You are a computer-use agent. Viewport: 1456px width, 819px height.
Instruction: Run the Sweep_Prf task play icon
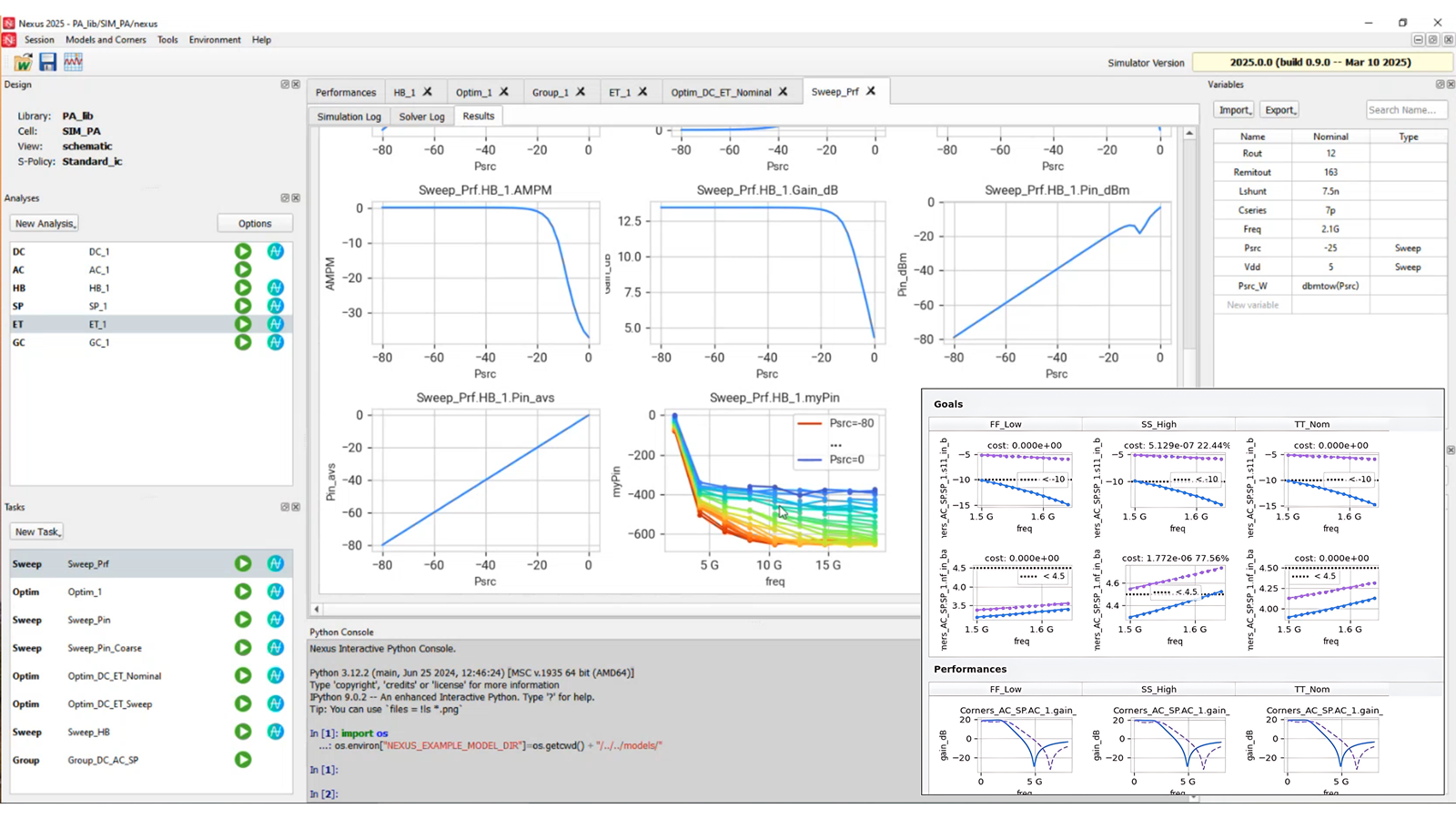coord(242,563)
